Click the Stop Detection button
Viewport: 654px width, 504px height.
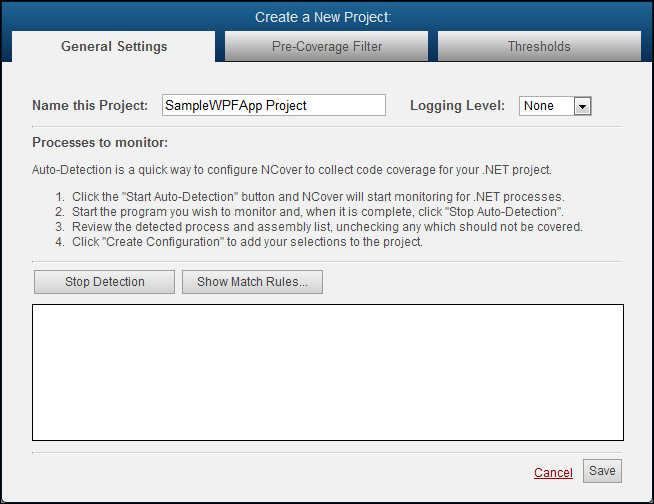tap(104, 282)
